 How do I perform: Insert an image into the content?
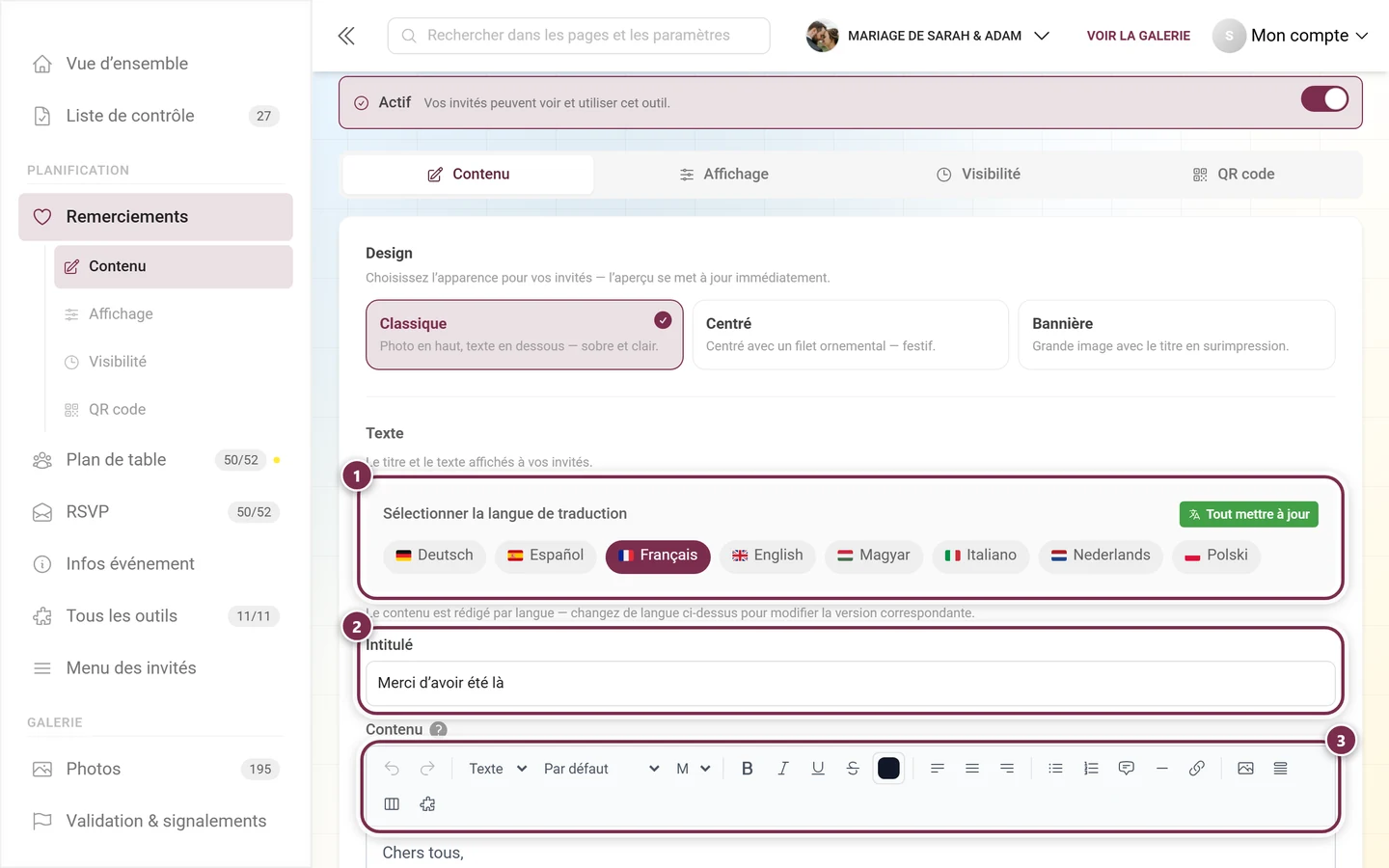coord(1245,769)
